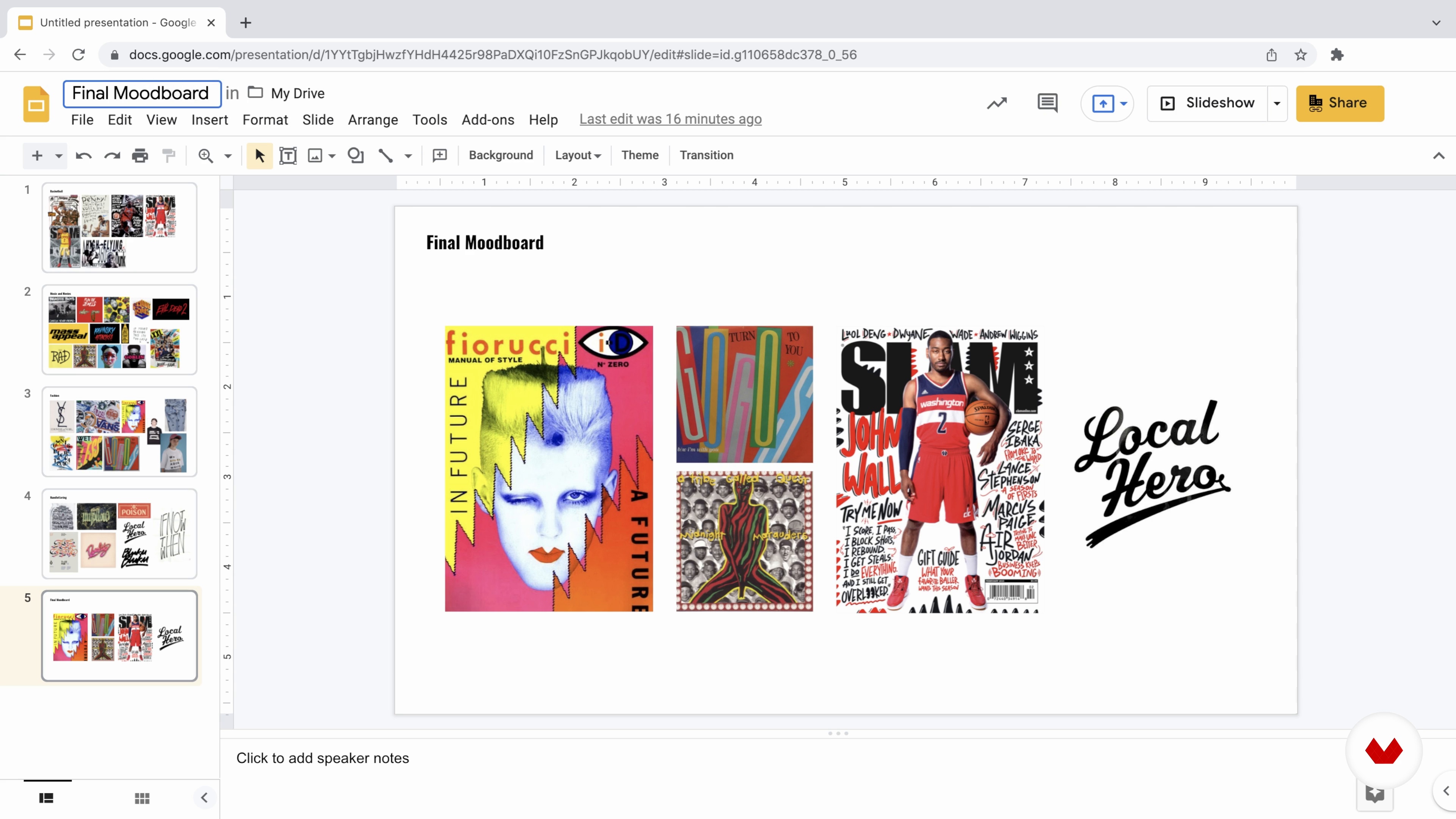Image resolution: width=1456 pixels, height=819 pixels.
Task: Select slide 4 thumbnail with Poison image
Action: click(119, 533)
